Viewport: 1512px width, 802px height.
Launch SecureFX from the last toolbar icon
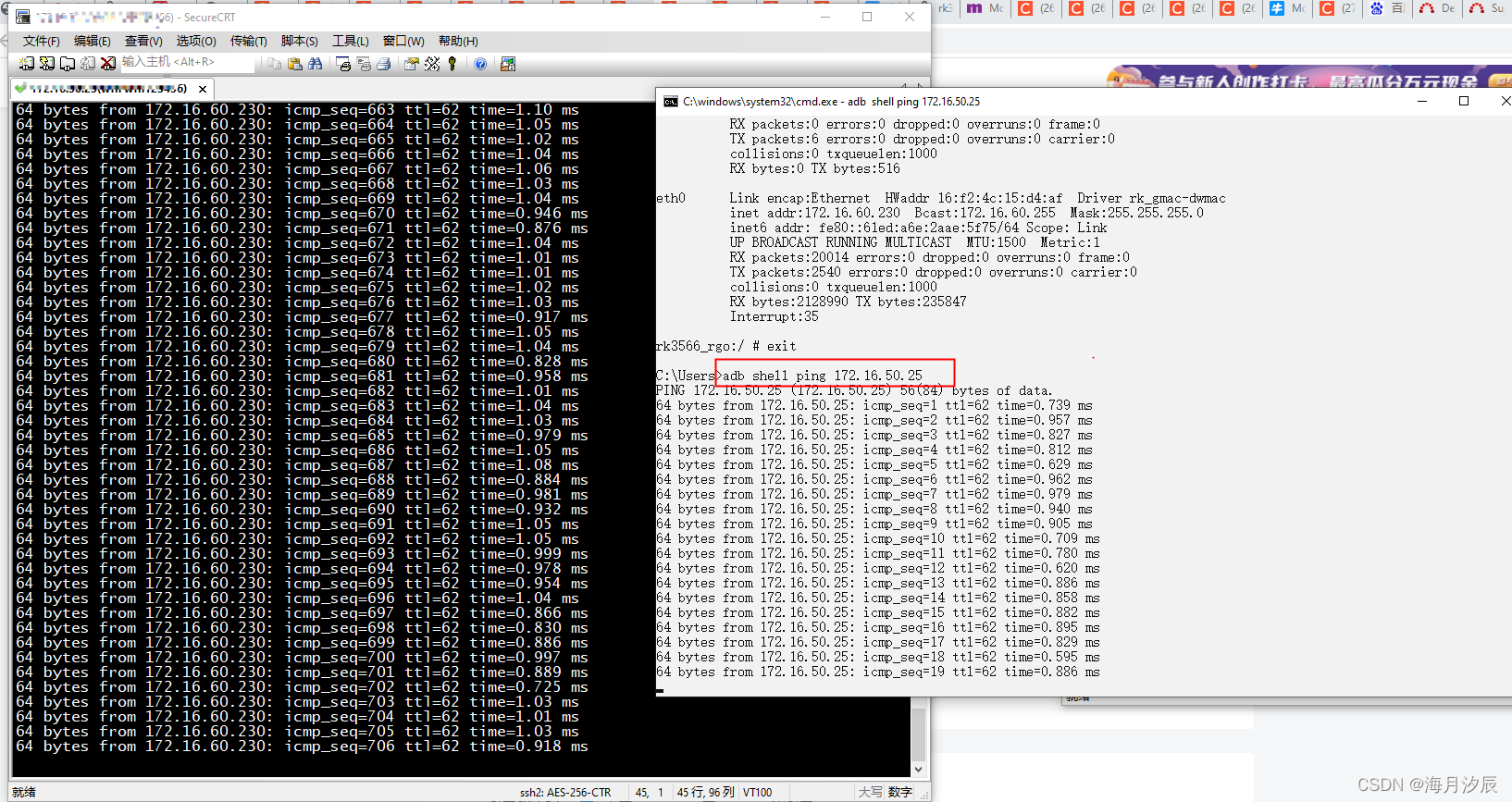click(507, 63)
